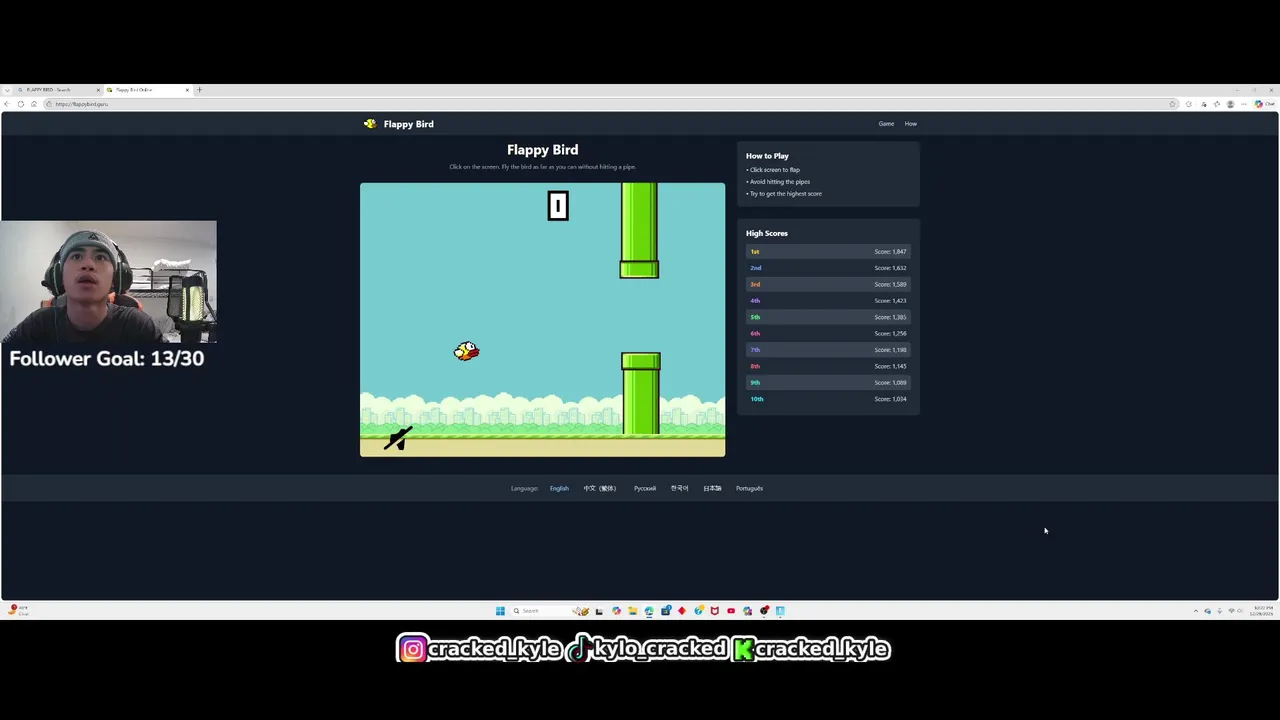Open File Explorer from the taskbar
Viewport: 1280px width, 720px height.
coord(632,611)
